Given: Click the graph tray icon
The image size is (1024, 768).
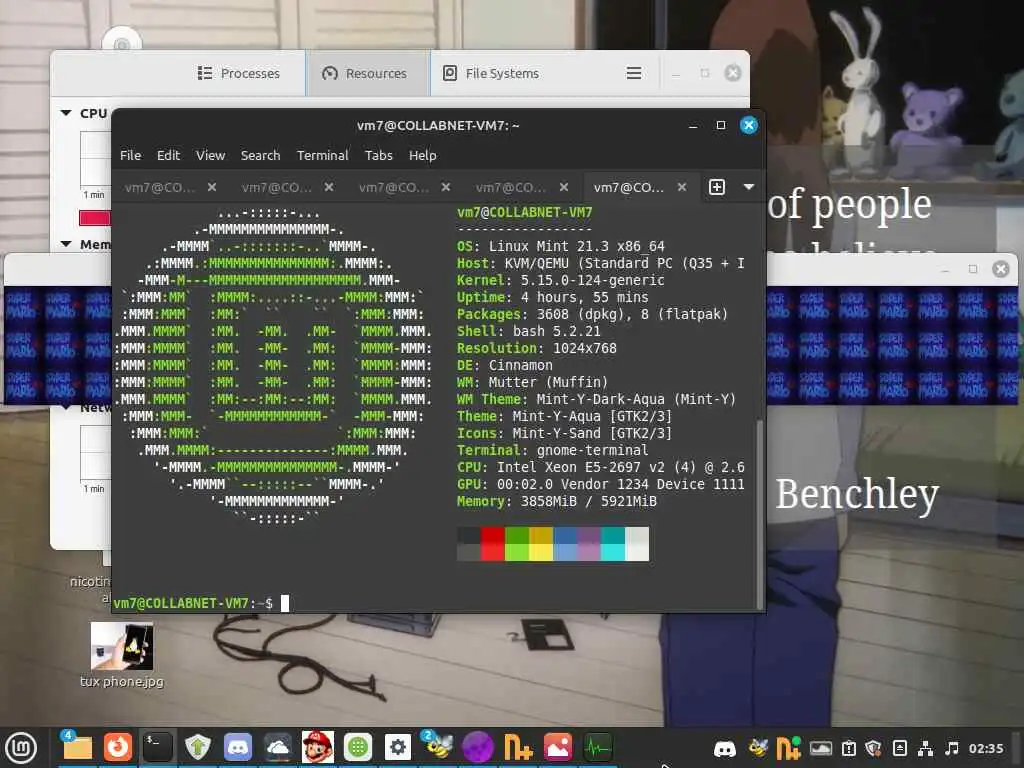Looking at the screenshot, I should point(821,748).
